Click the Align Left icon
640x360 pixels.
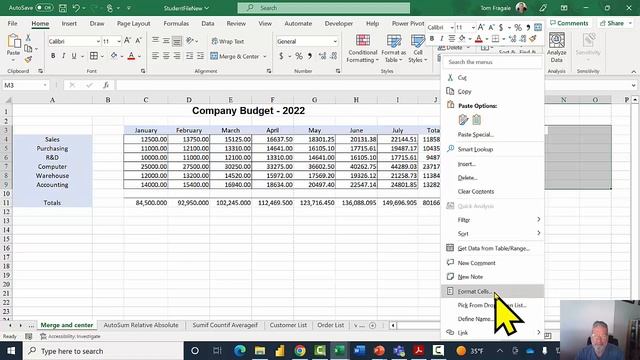tap(155, 56)
